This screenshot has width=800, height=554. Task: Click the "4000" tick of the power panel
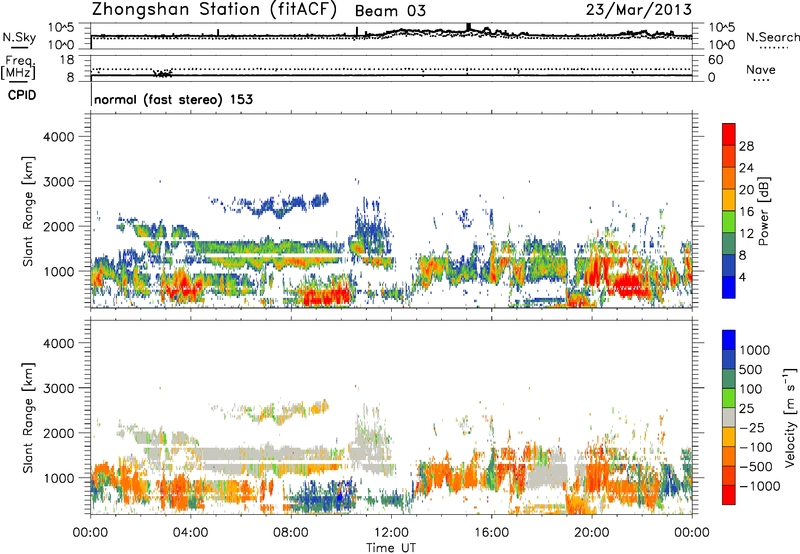(x=58, y=137)
